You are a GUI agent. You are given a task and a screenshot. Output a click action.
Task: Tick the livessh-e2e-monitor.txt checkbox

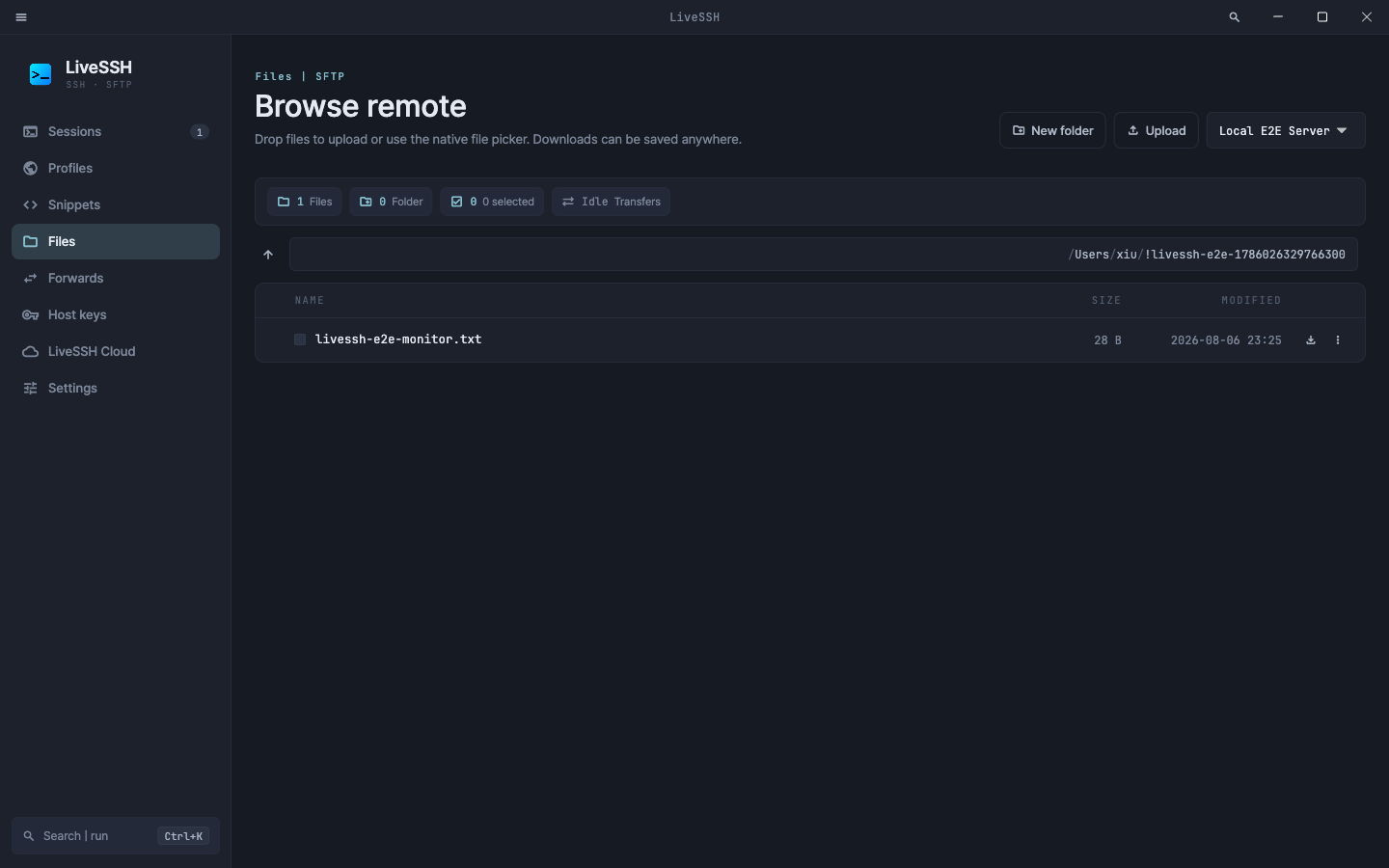coord(300,339)
